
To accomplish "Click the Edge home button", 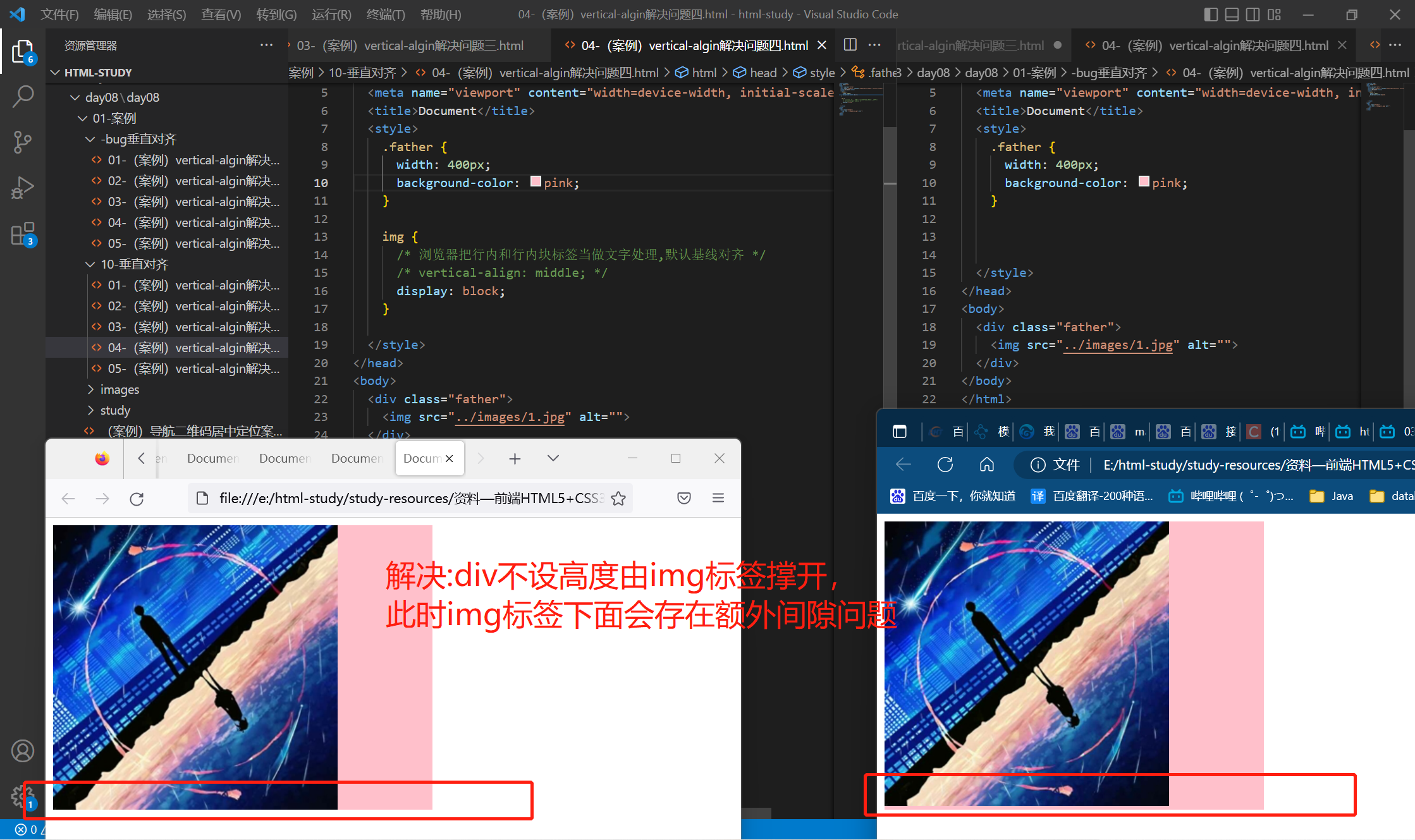I will click(986, 465).
